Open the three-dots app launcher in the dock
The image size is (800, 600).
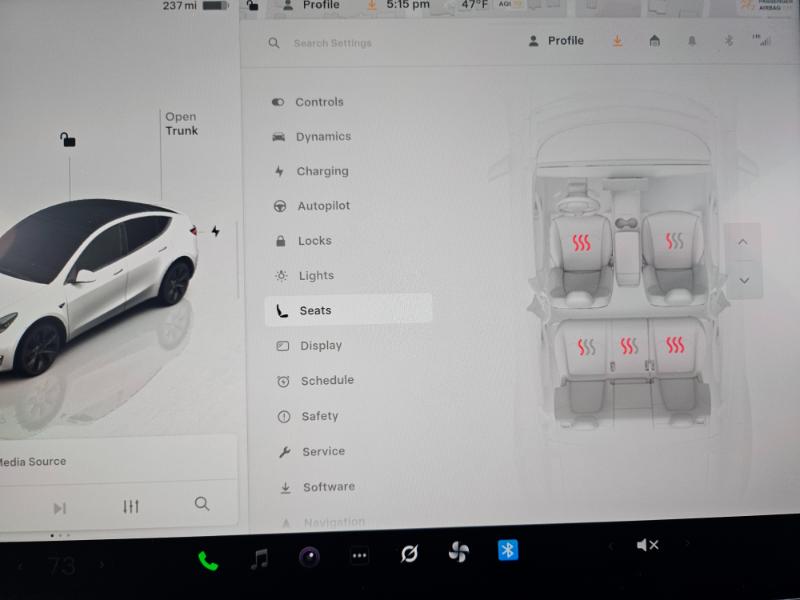359,556
